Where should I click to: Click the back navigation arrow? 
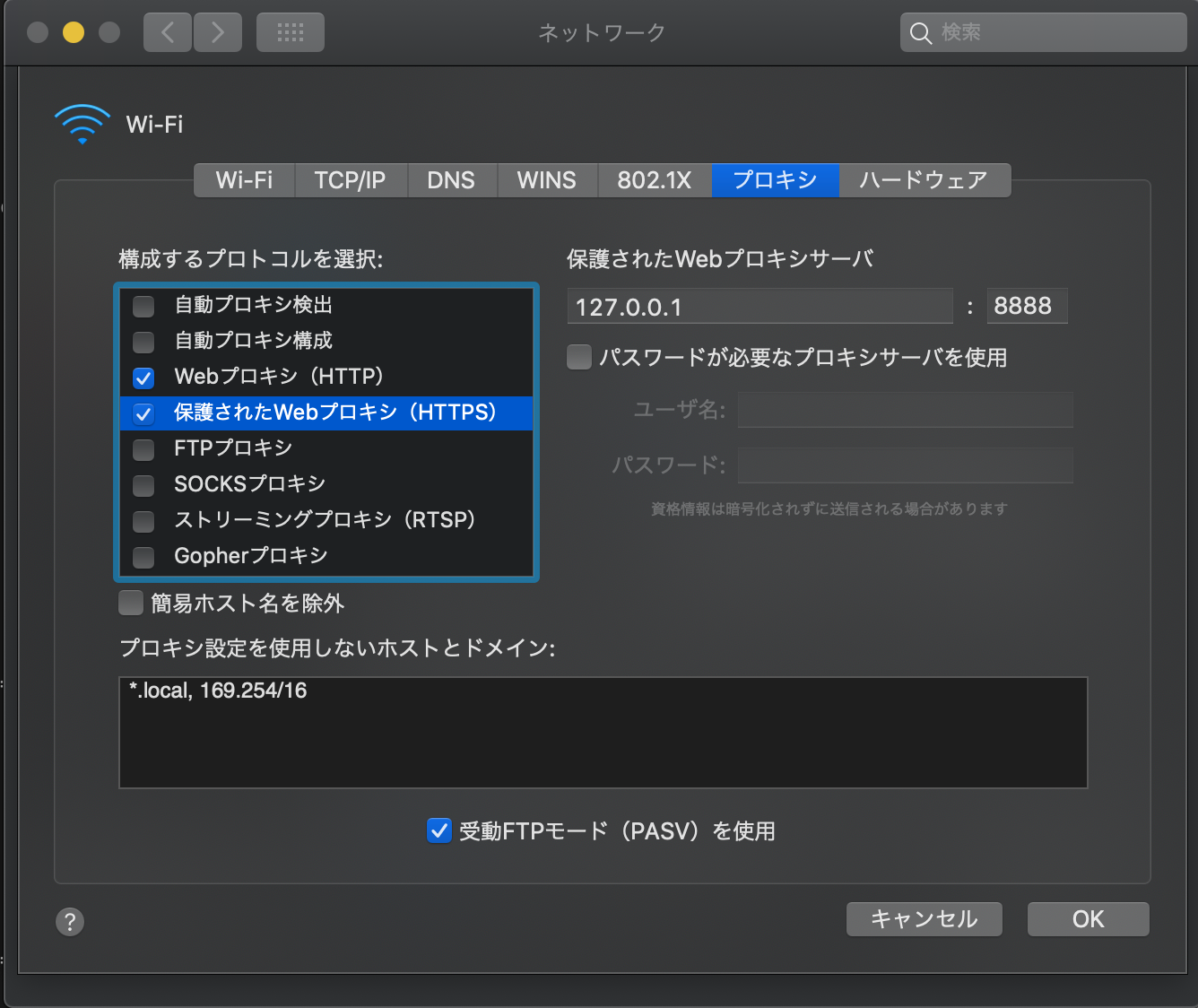167,31
